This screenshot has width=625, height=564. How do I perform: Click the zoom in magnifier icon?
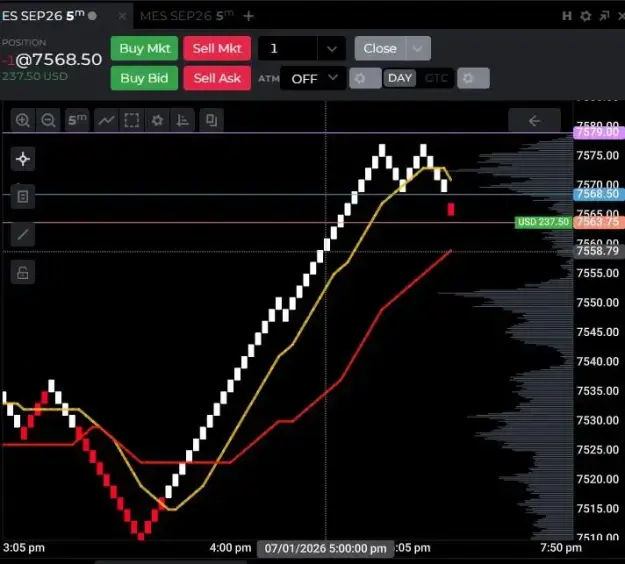(23, 120)
